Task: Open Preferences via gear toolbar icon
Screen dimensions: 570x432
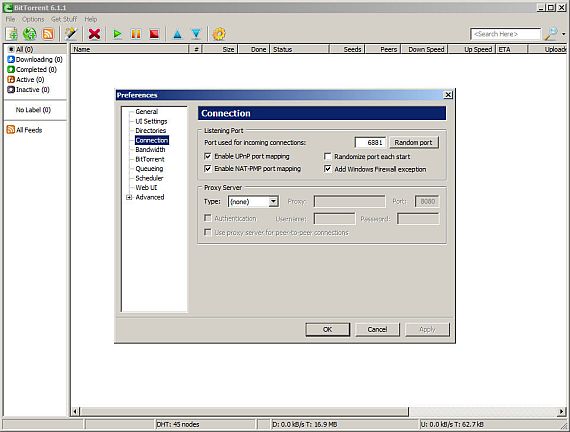Action: tap(219, 34)
